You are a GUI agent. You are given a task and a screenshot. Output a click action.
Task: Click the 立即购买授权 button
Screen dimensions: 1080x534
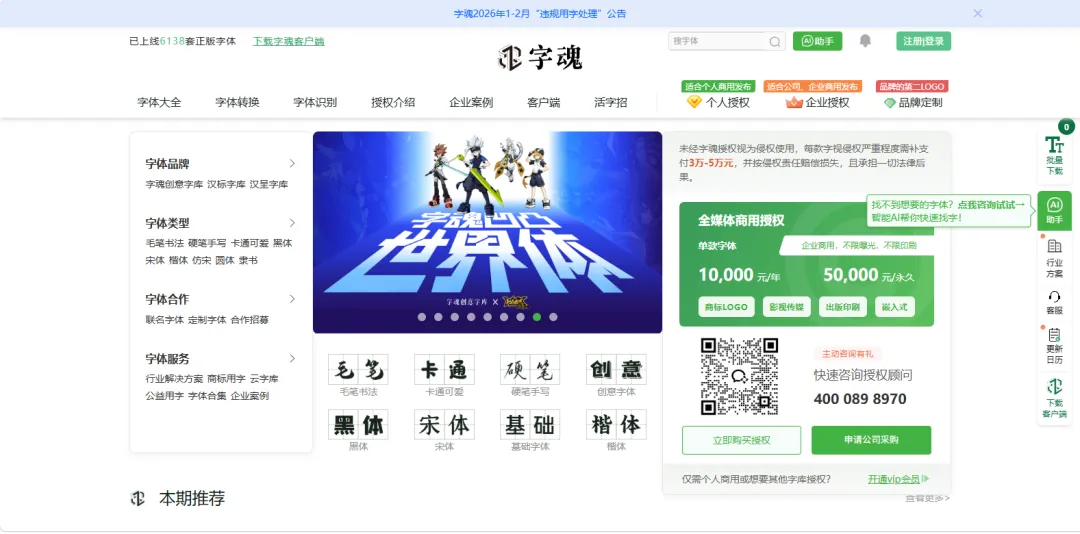click(x=741, y=440)
